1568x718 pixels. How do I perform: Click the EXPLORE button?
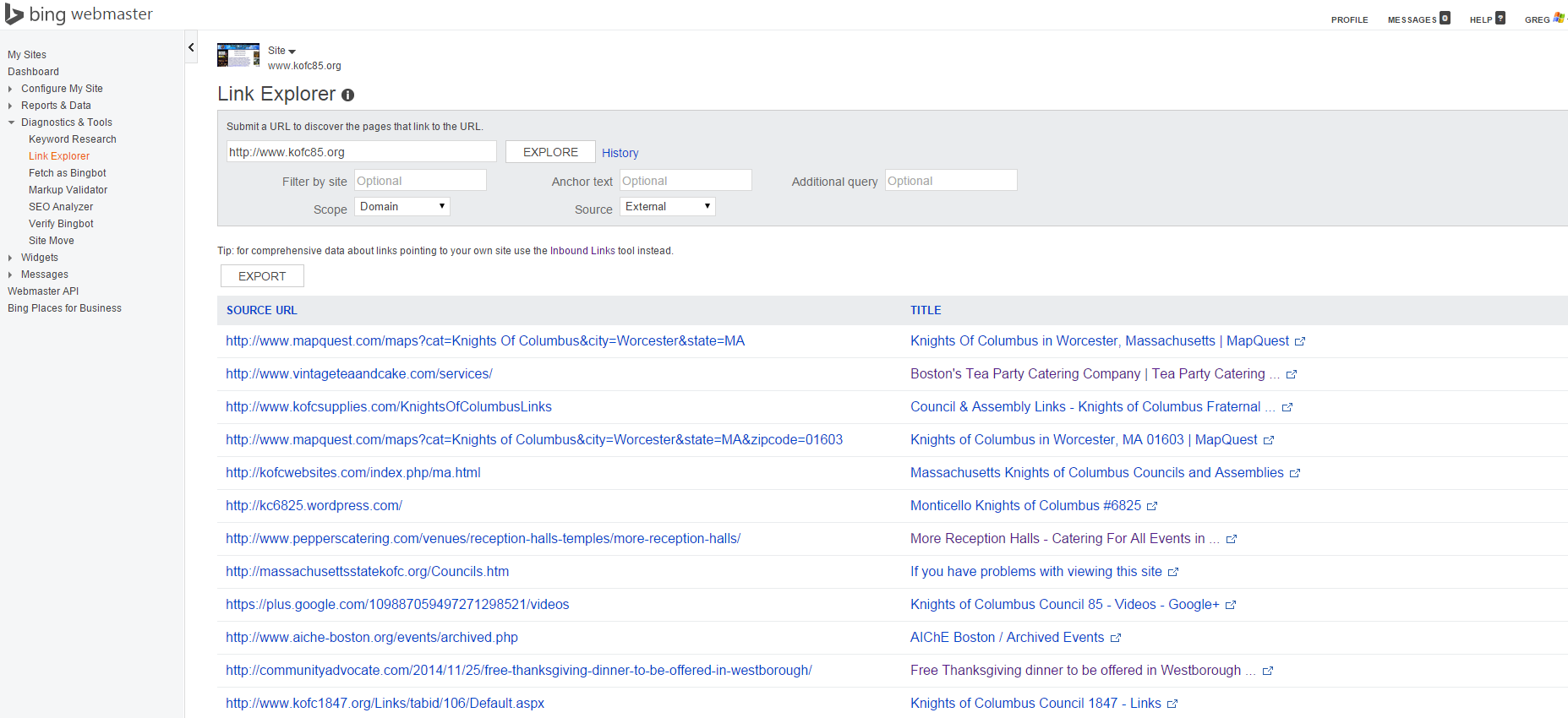[x=550, y=152]
